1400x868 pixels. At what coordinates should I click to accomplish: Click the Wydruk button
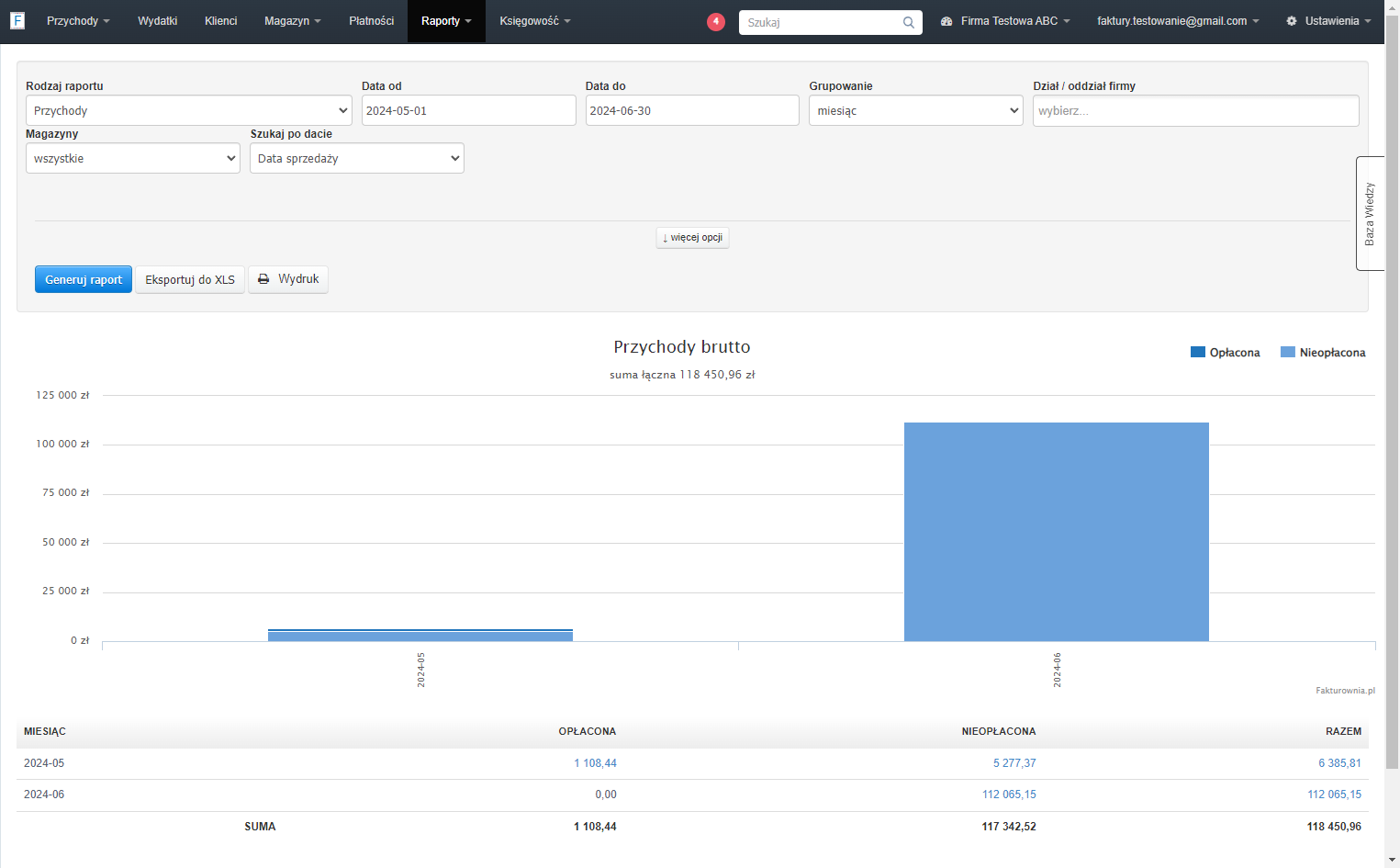pos(288,279)
